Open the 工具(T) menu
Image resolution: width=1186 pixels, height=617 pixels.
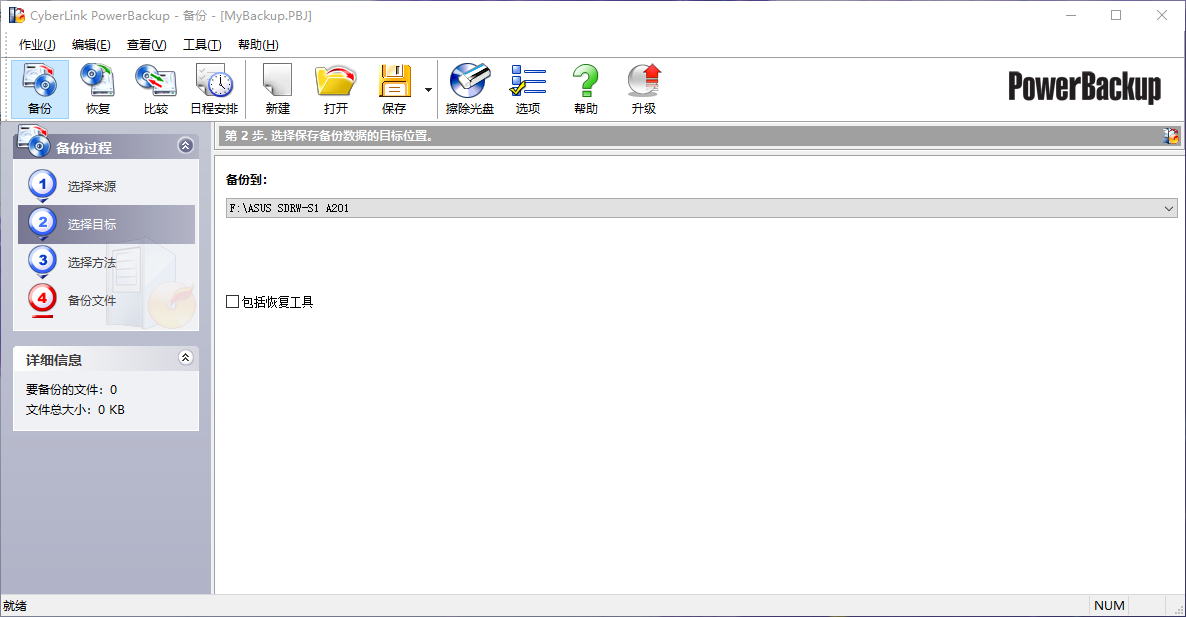(202, 45)
